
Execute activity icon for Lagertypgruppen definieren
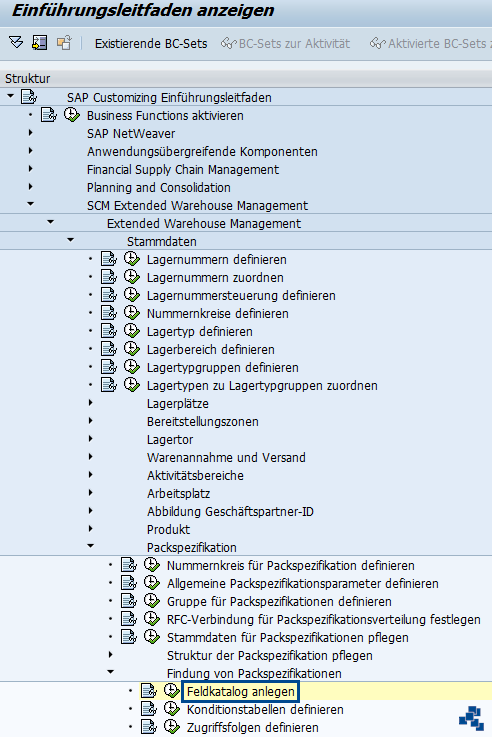tap(132, 367)
